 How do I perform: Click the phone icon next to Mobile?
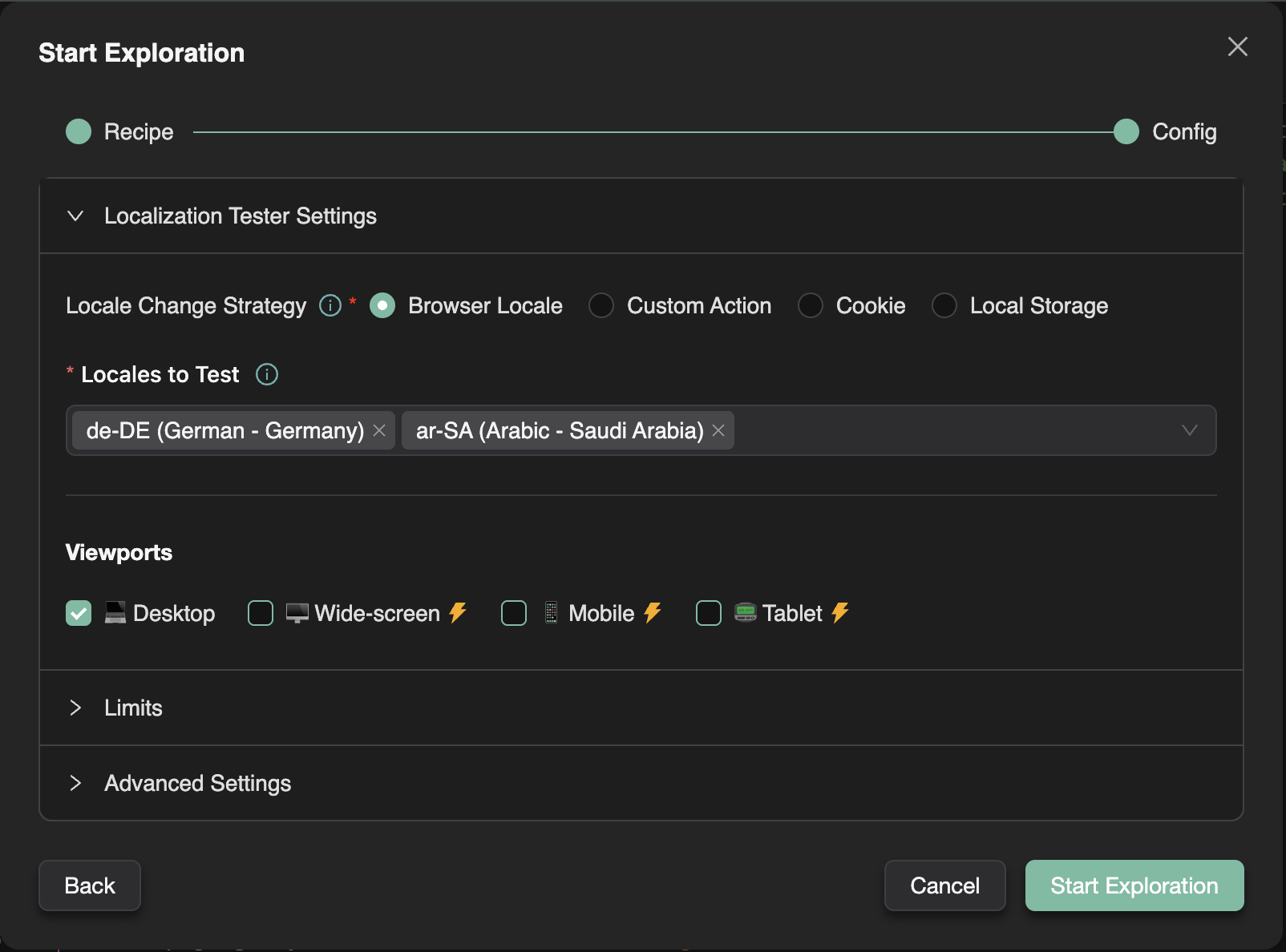click(x=550, y=613)
